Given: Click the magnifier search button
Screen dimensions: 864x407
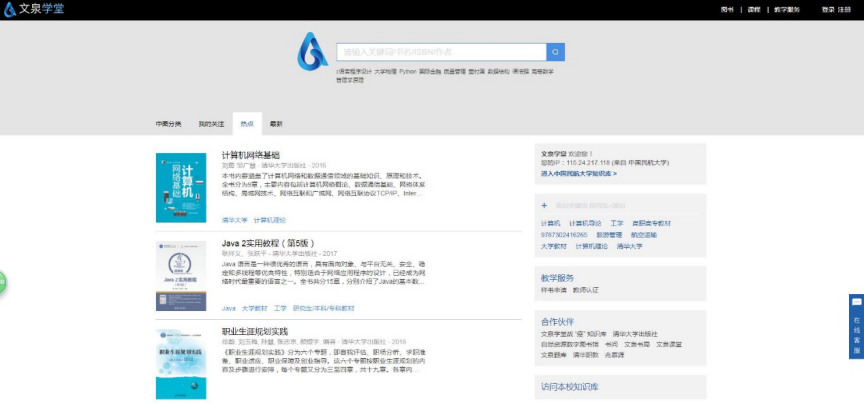Looking at the screenshot, I should pos(555,51).
